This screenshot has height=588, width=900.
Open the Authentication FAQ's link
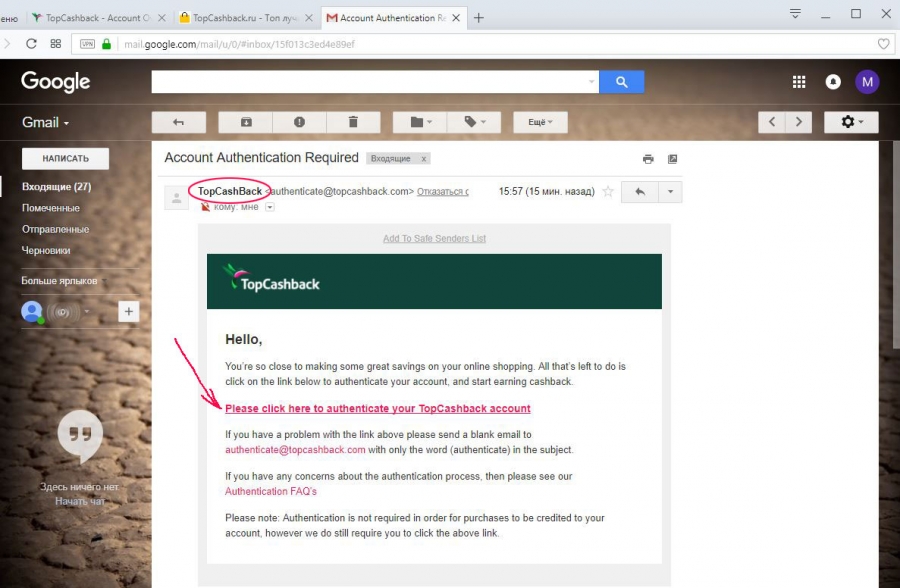[x=271, y=492]
